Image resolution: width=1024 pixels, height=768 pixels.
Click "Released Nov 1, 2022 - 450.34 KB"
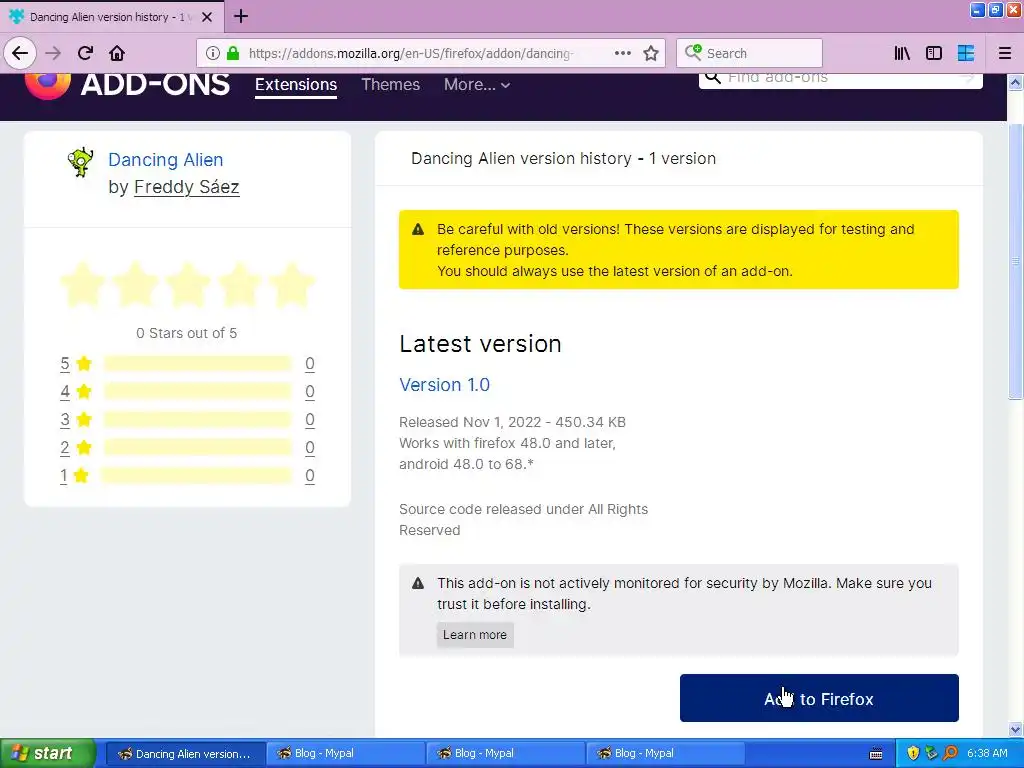[x=513, y=422]
